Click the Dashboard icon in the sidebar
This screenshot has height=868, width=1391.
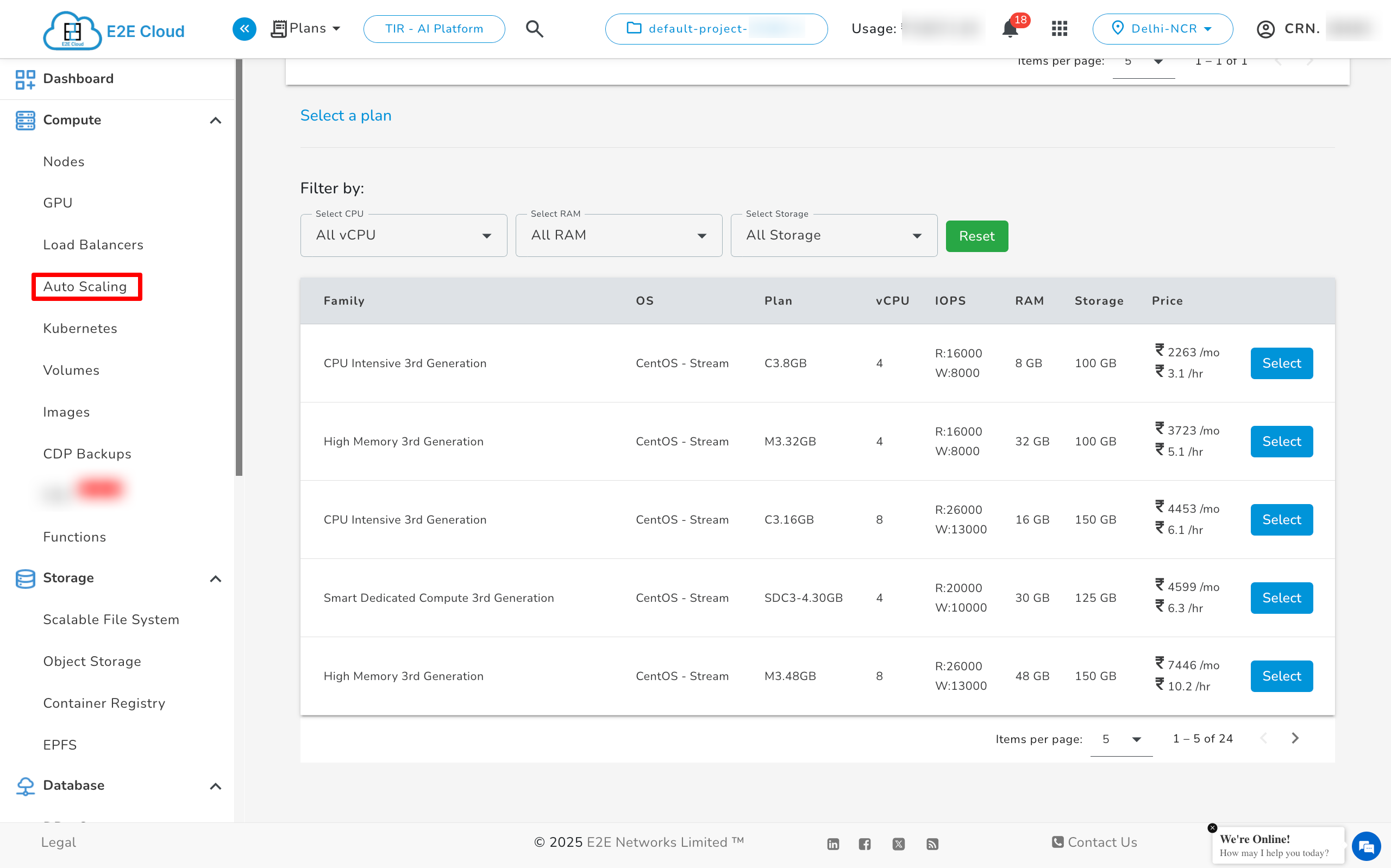[x=25, y=79]
